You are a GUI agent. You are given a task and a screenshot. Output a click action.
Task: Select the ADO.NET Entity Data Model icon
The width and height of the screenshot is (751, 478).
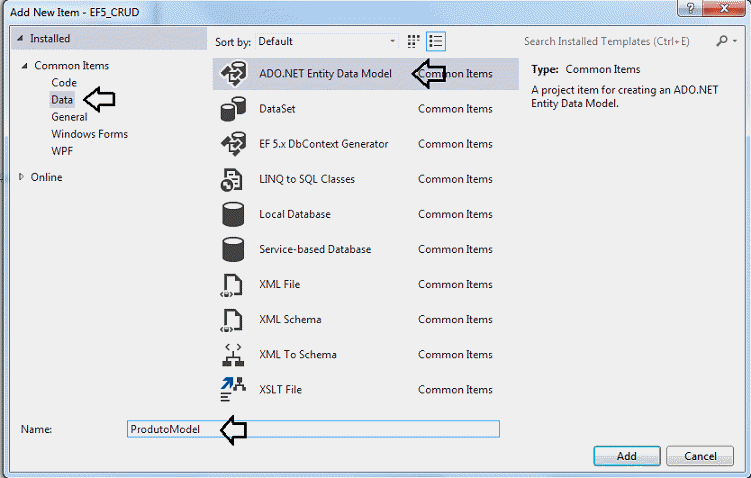pos(233,74)
